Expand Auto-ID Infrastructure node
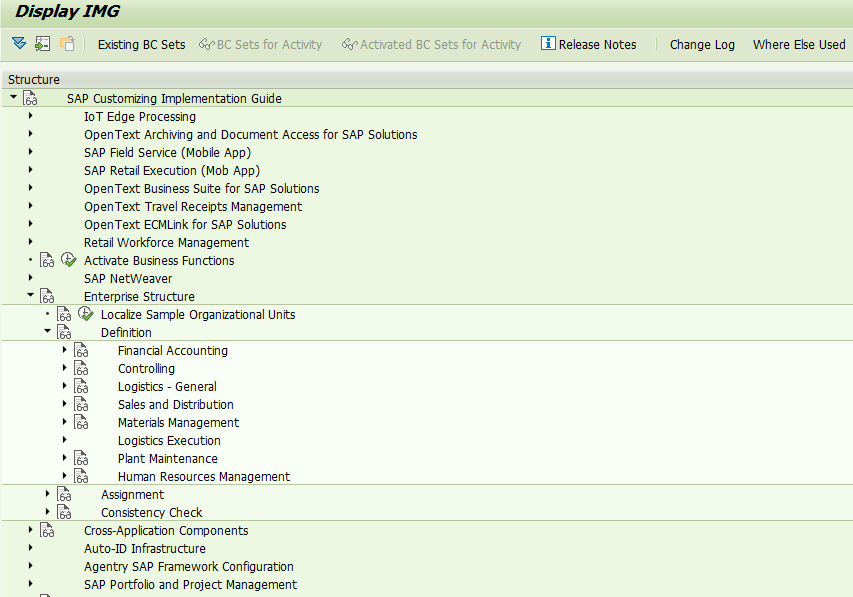 pos(30,547)
